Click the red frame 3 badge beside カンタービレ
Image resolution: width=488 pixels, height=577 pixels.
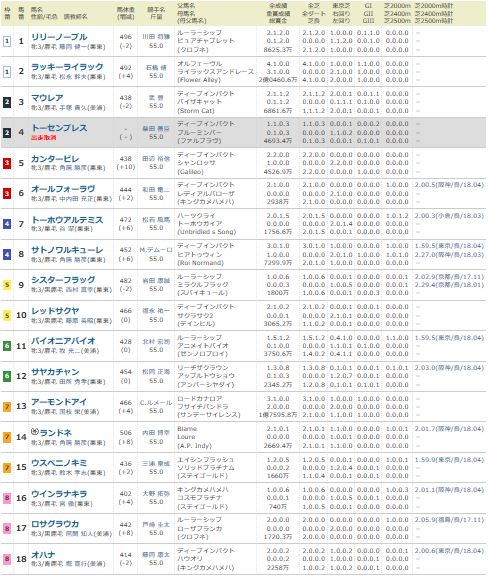[x=7, y=163]
